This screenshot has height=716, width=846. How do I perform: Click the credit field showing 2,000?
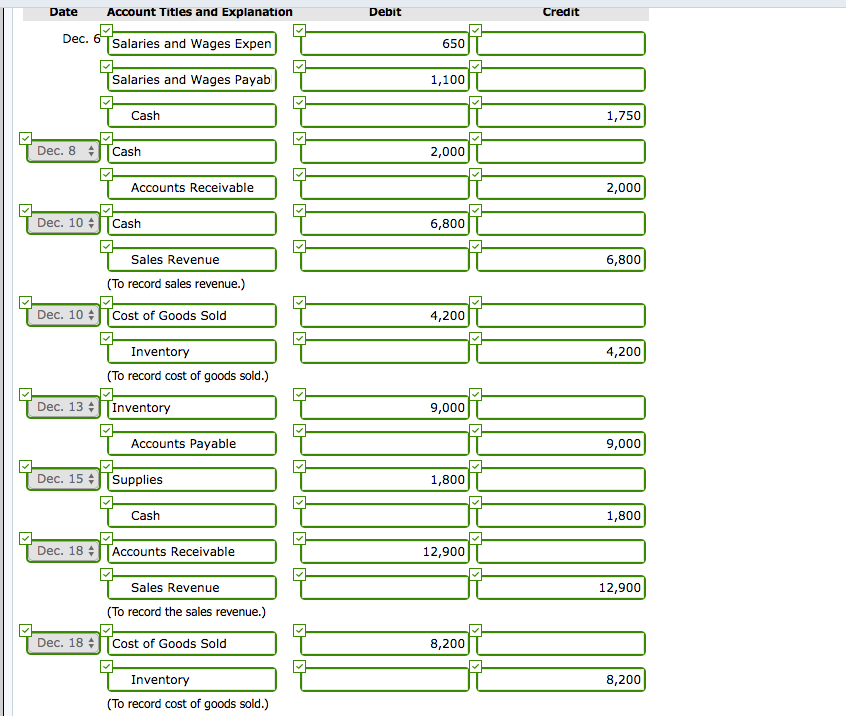(561, 188)
